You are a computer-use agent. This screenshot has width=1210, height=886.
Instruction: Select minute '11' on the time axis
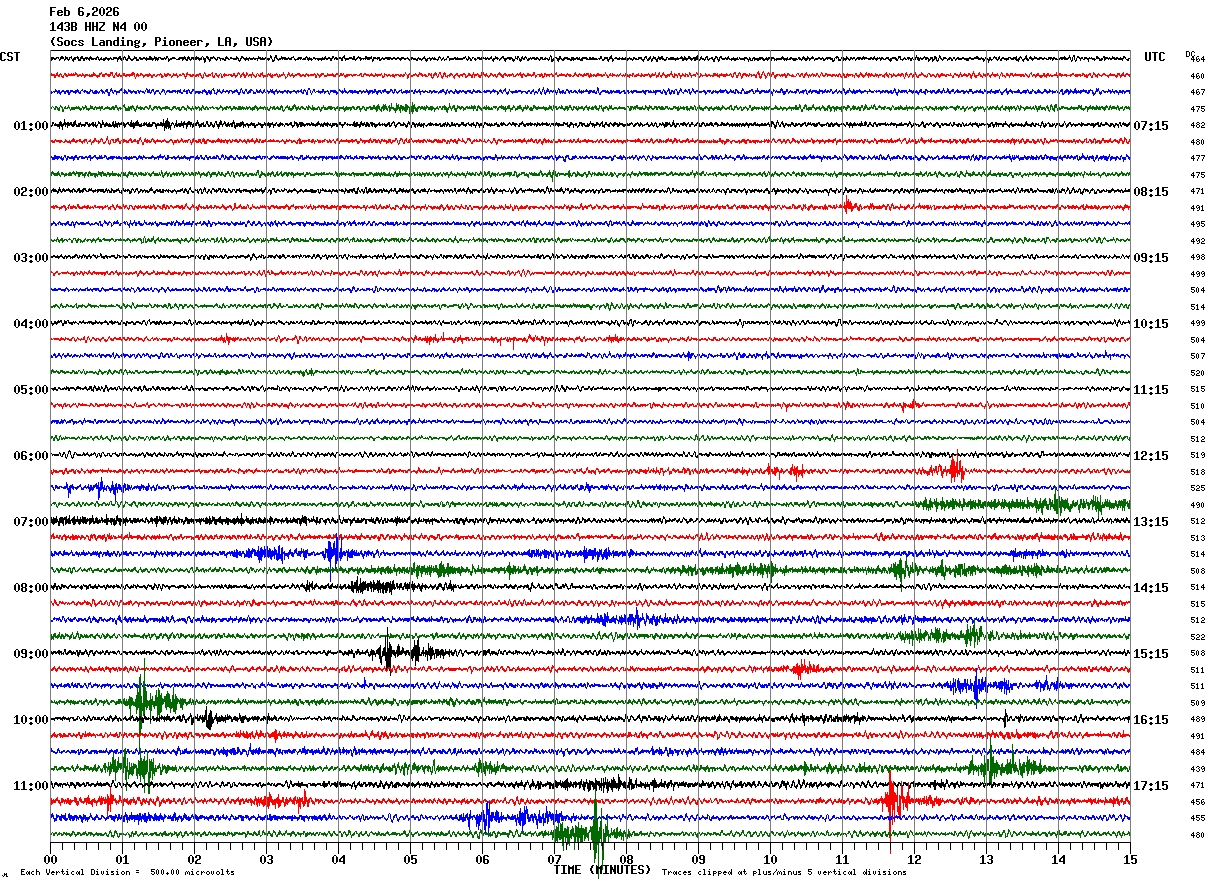click(x=842, y=860)
